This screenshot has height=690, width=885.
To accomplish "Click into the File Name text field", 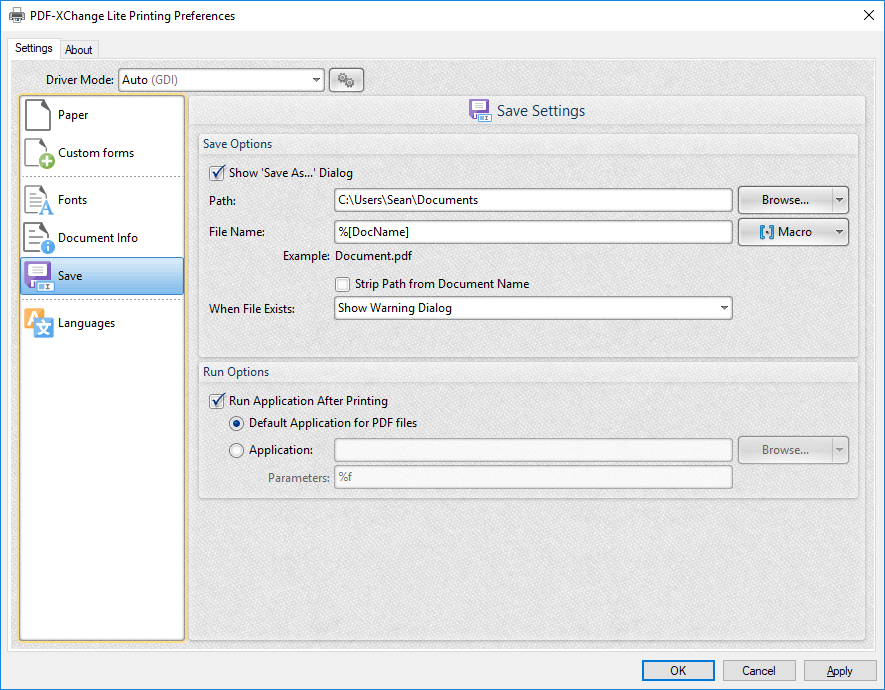I will (533, 232).
